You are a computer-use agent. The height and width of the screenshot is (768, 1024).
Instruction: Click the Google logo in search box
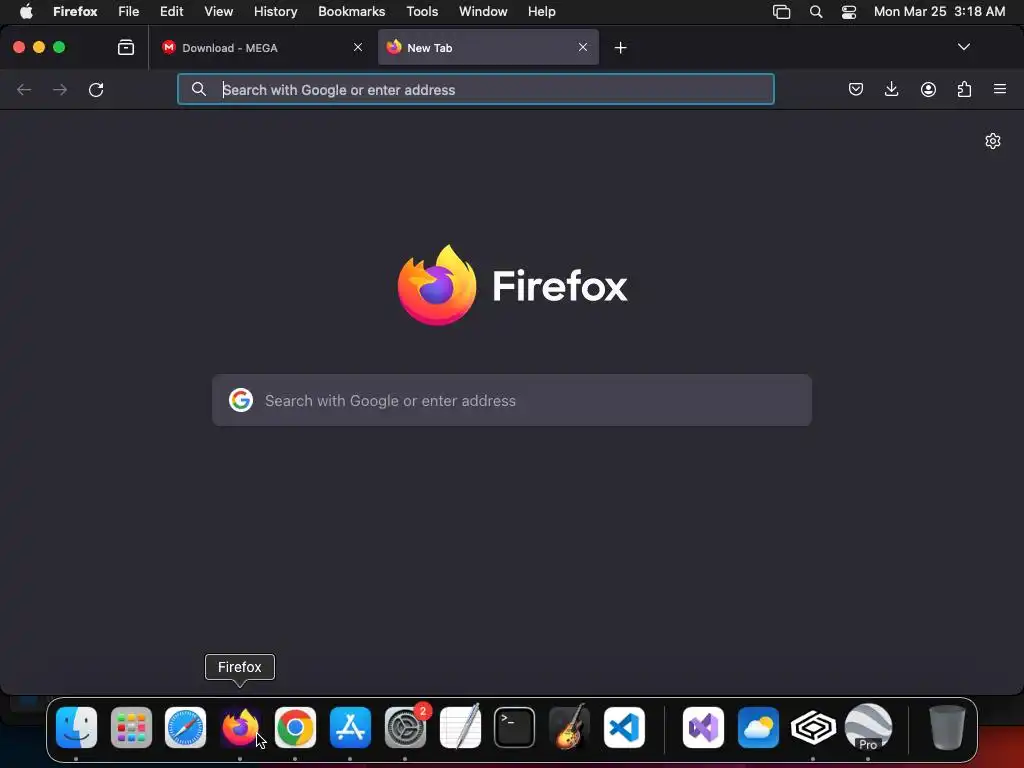point(240,400)
